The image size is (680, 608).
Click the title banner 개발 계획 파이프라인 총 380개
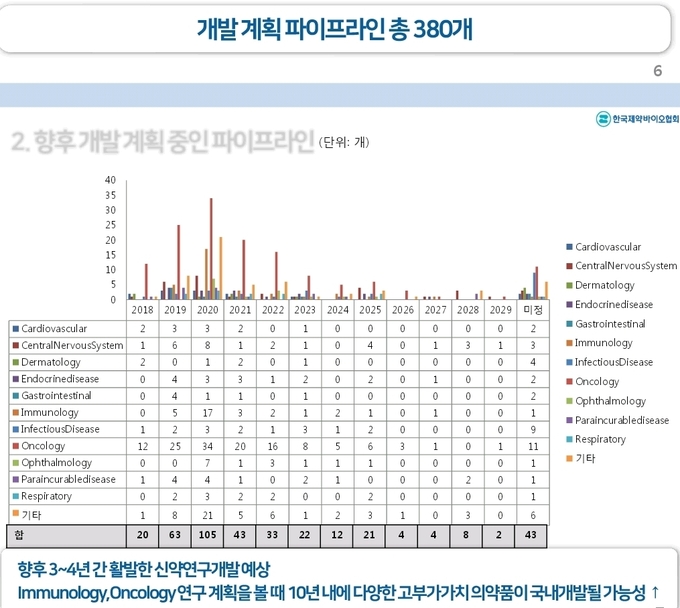pyautogui.click(x=334, y=28)
